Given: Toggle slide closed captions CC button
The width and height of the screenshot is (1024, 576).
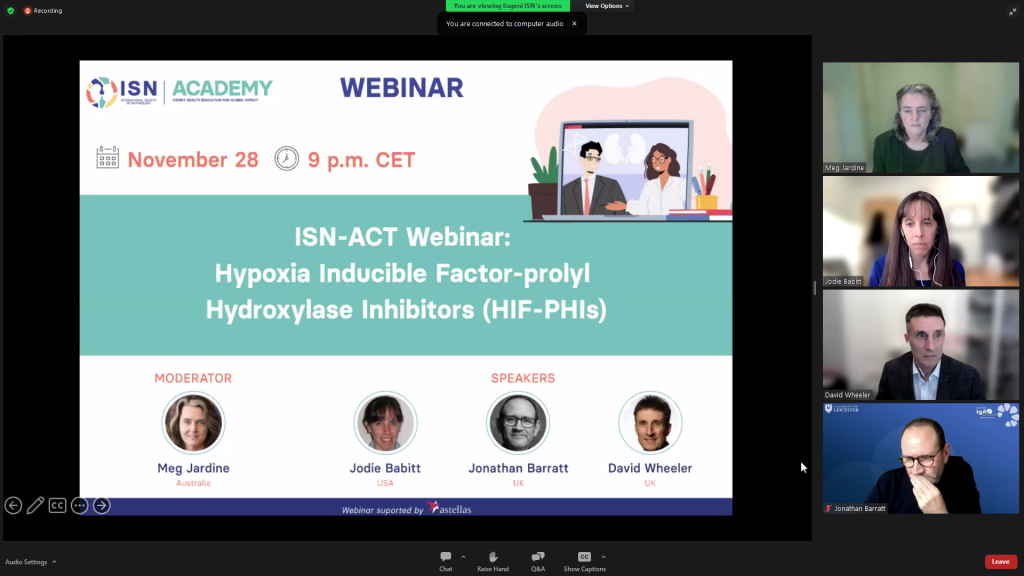Looking at the screenshot, I should [57, 505].
